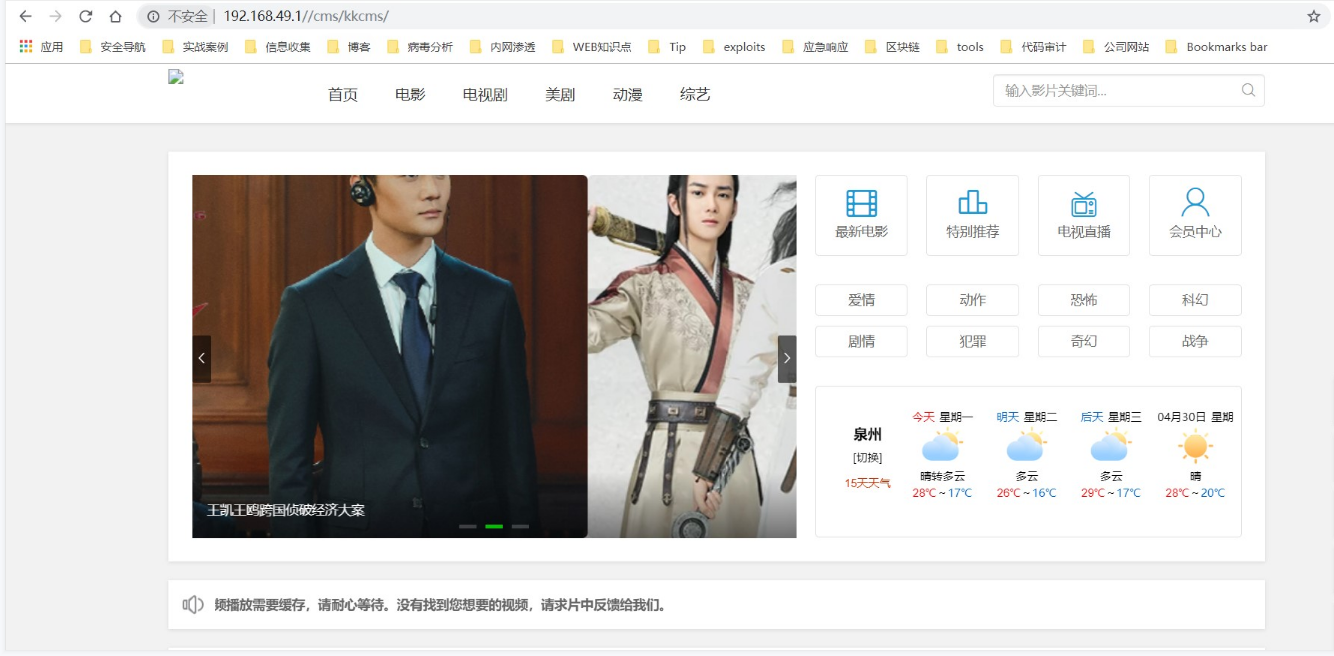Open the 应急响应 bookmark folder

point(816,47)
